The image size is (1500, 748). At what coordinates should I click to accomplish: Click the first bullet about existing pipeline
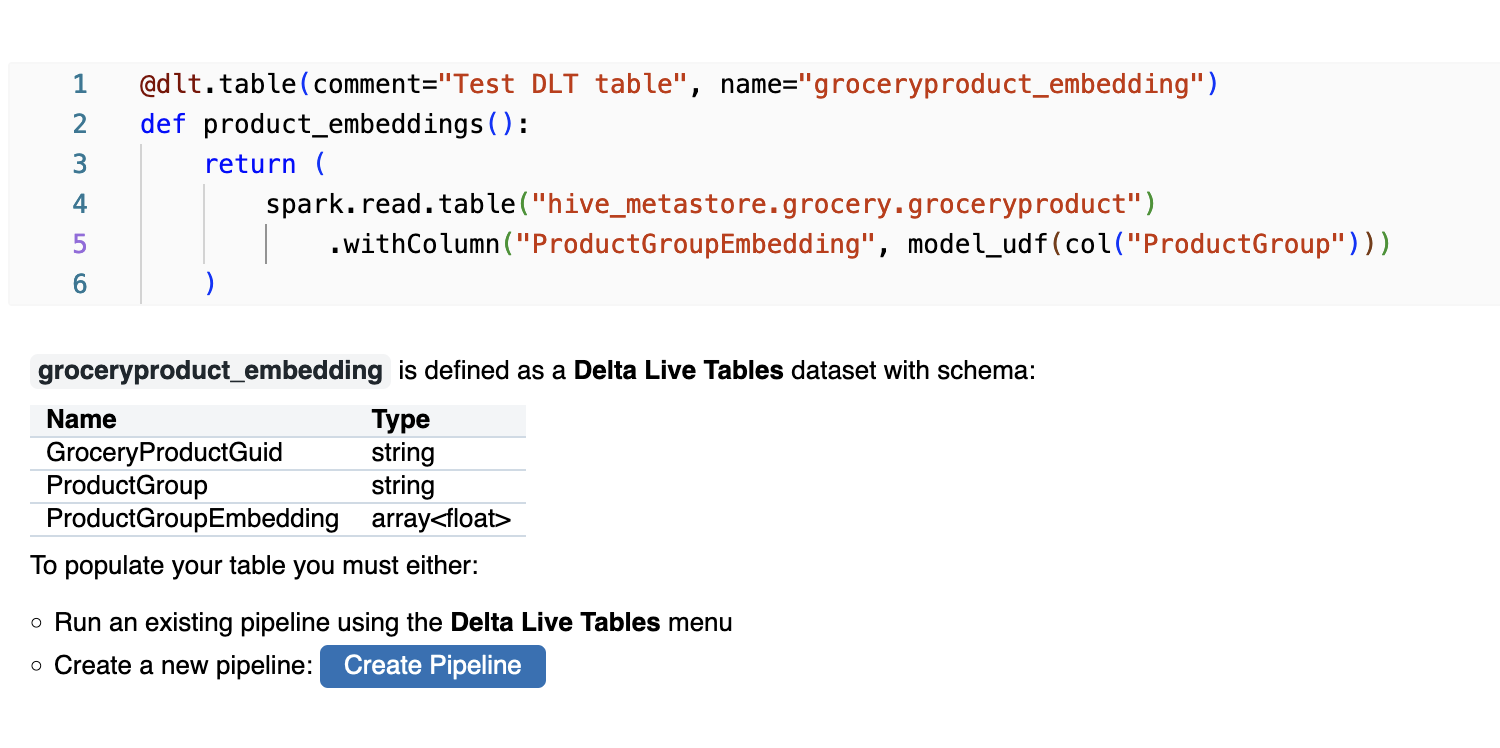pos(394,622)
